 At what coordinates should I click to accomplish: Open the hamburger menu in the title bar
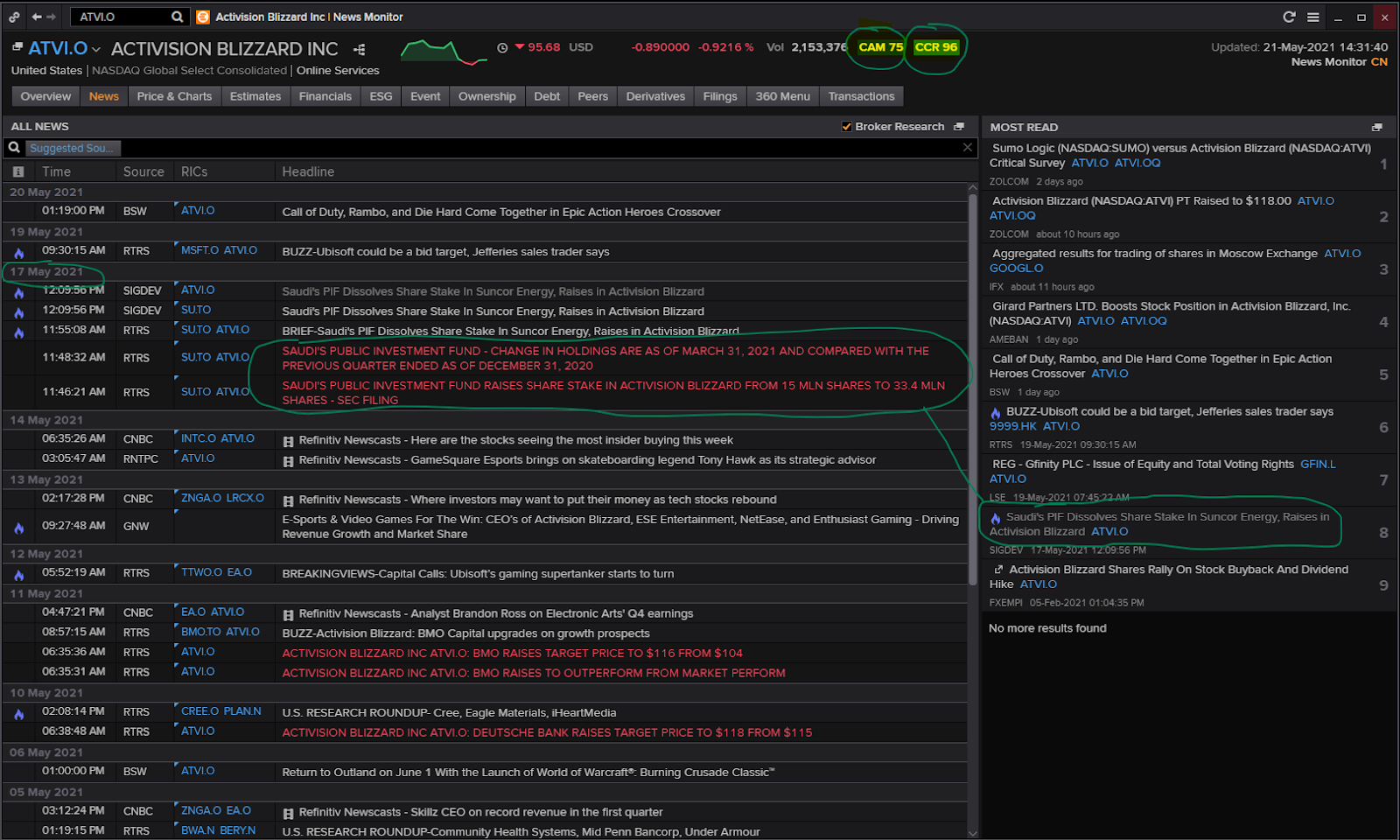[1313, 17]
